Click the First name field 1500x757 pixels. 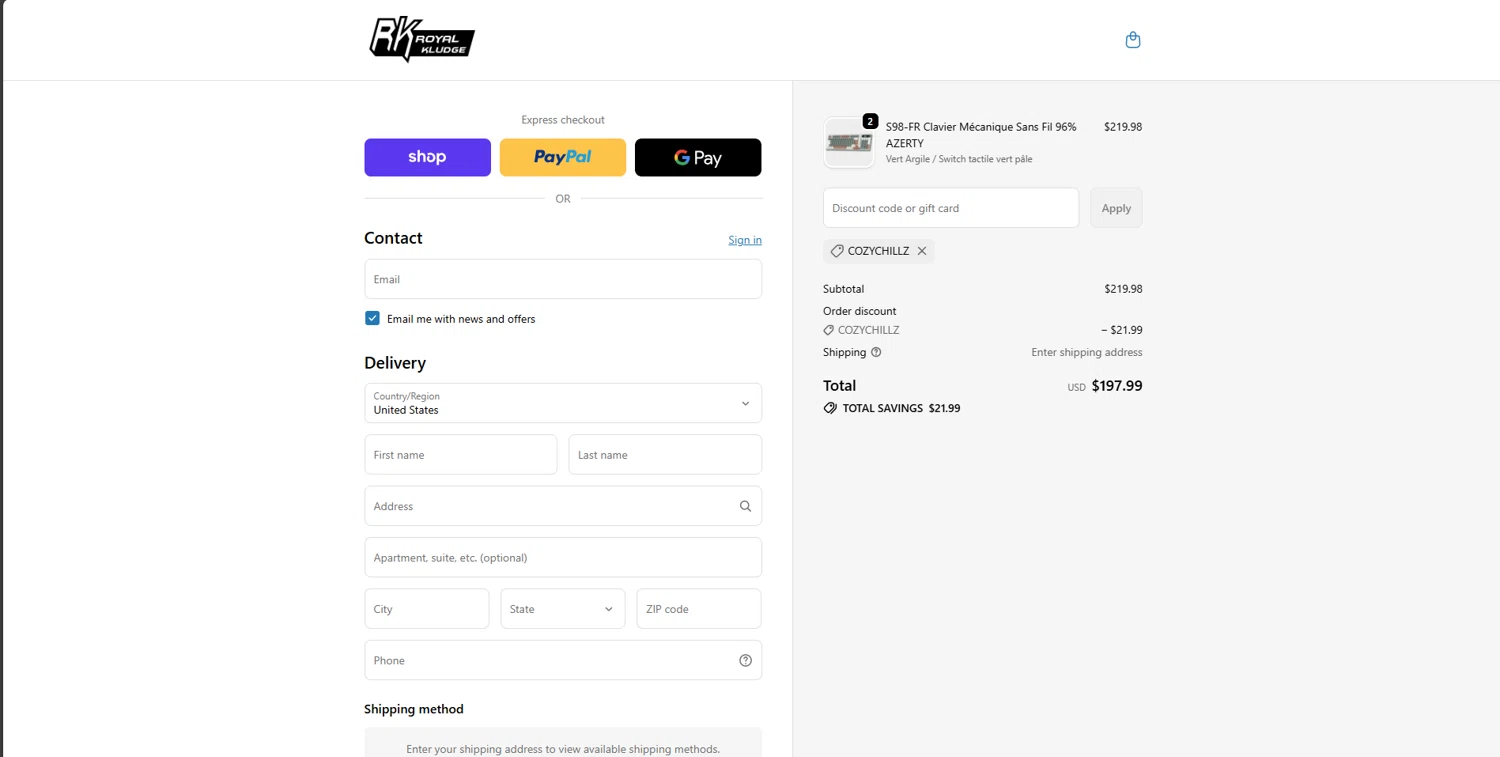coord(461,455)
